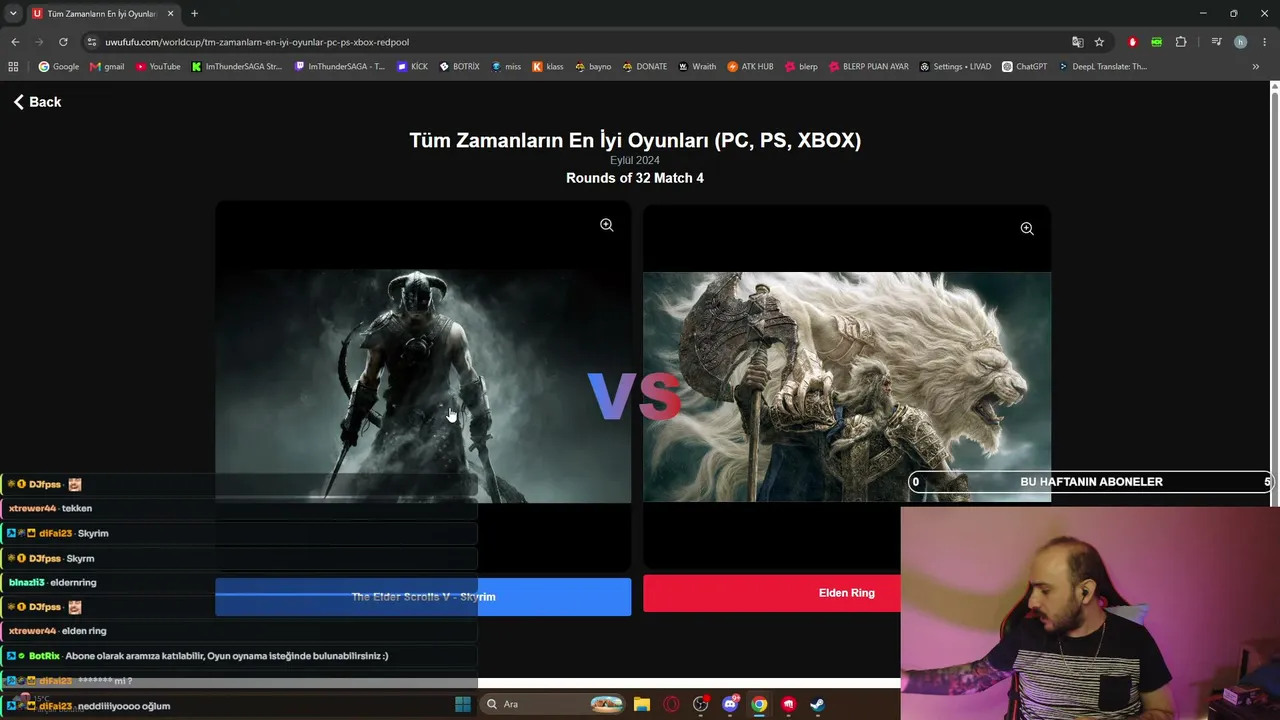1280x720 pixels.
Task: Open a new browser tab
Action: 194,13
